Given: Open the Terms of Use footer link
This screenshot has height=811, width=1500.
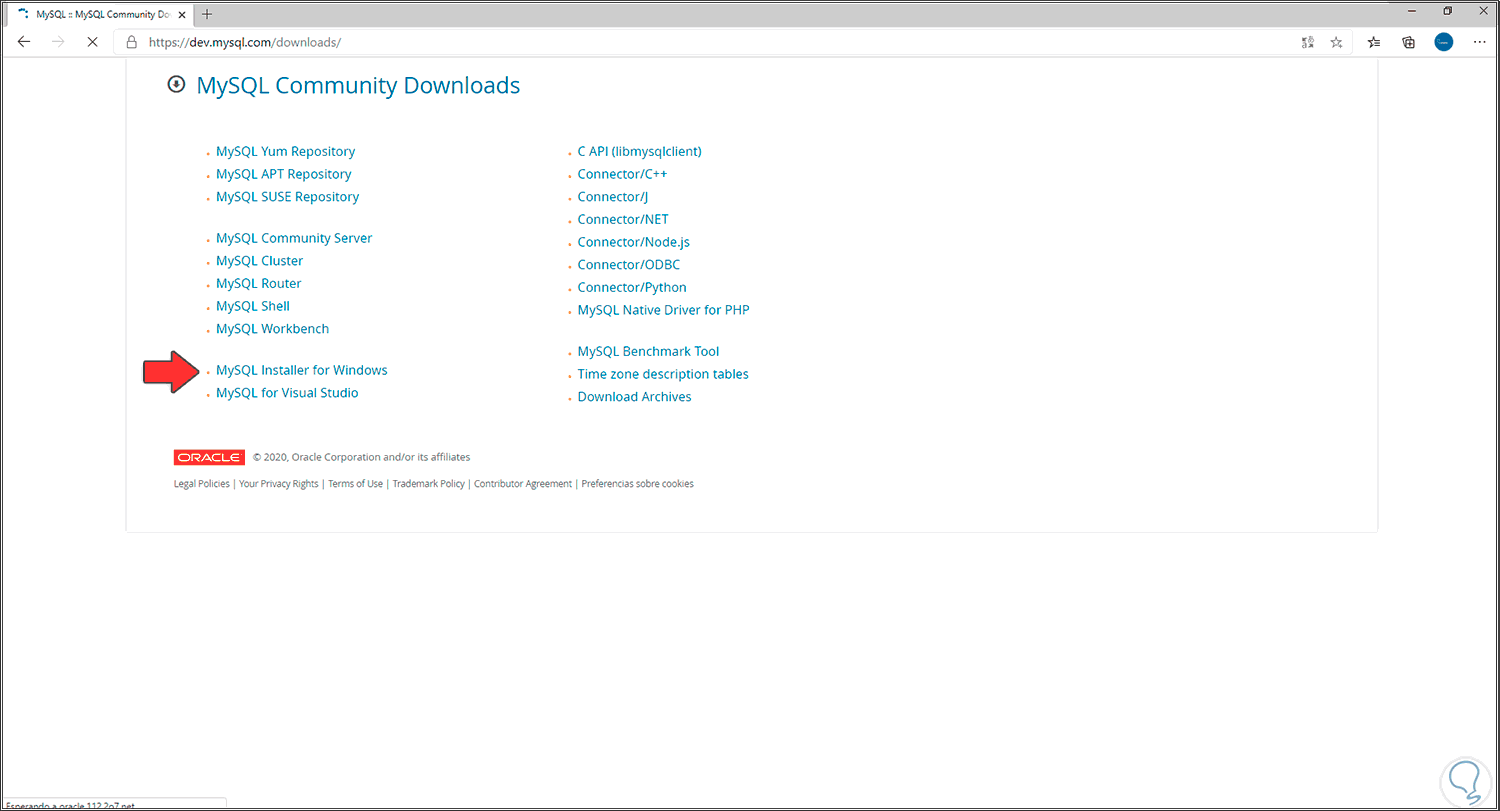Looking at the screenshot, I should (x=355, y=484).
